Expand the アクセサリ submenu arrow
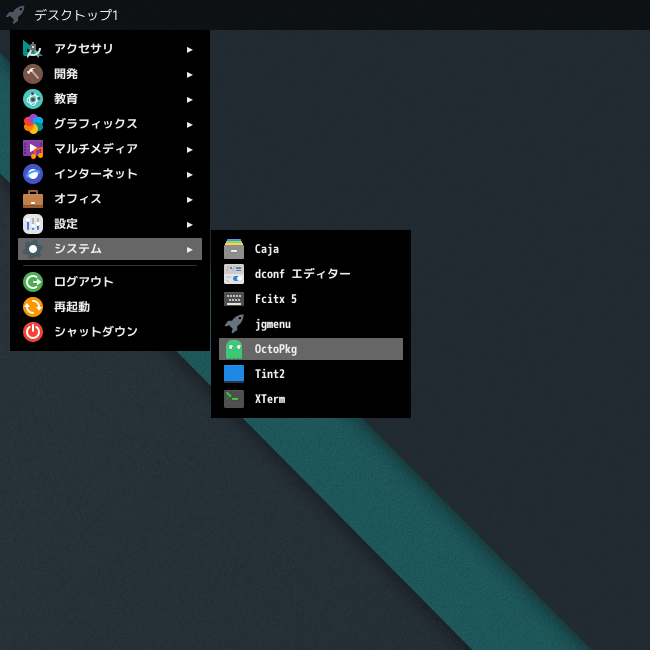The image size is (650, 650). 189,50
